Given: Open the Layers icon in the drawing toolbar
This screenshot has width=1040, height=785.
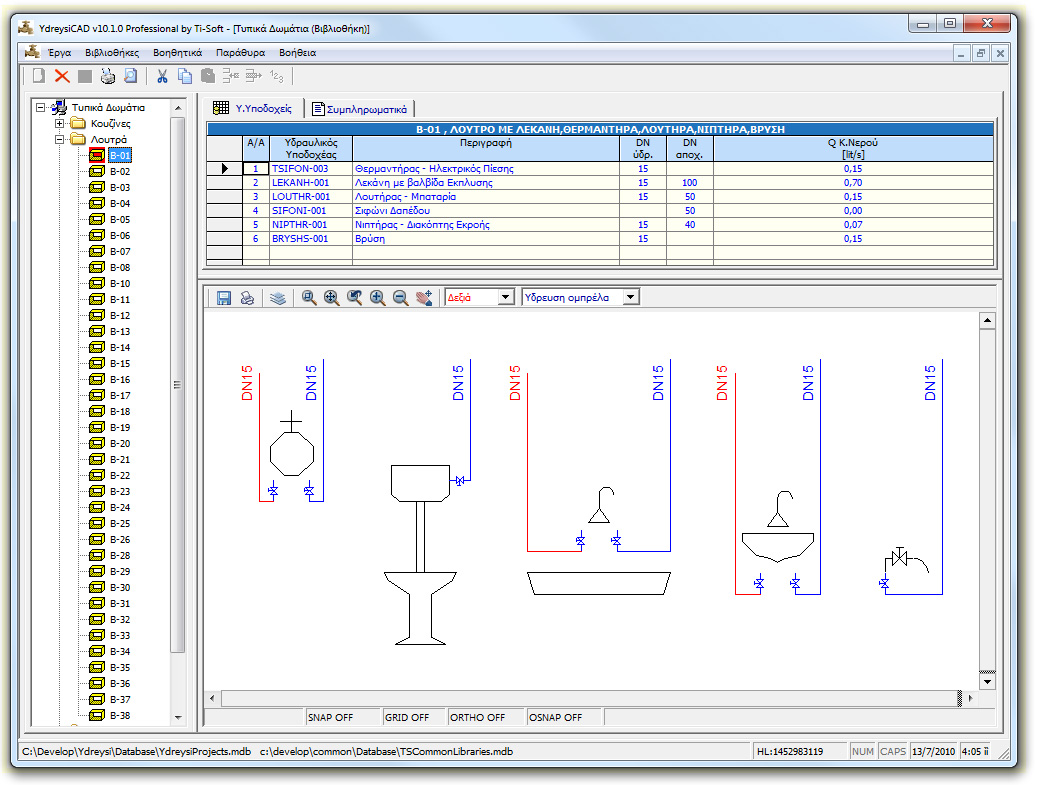Looking at the screenshot, I should (277, 297).
